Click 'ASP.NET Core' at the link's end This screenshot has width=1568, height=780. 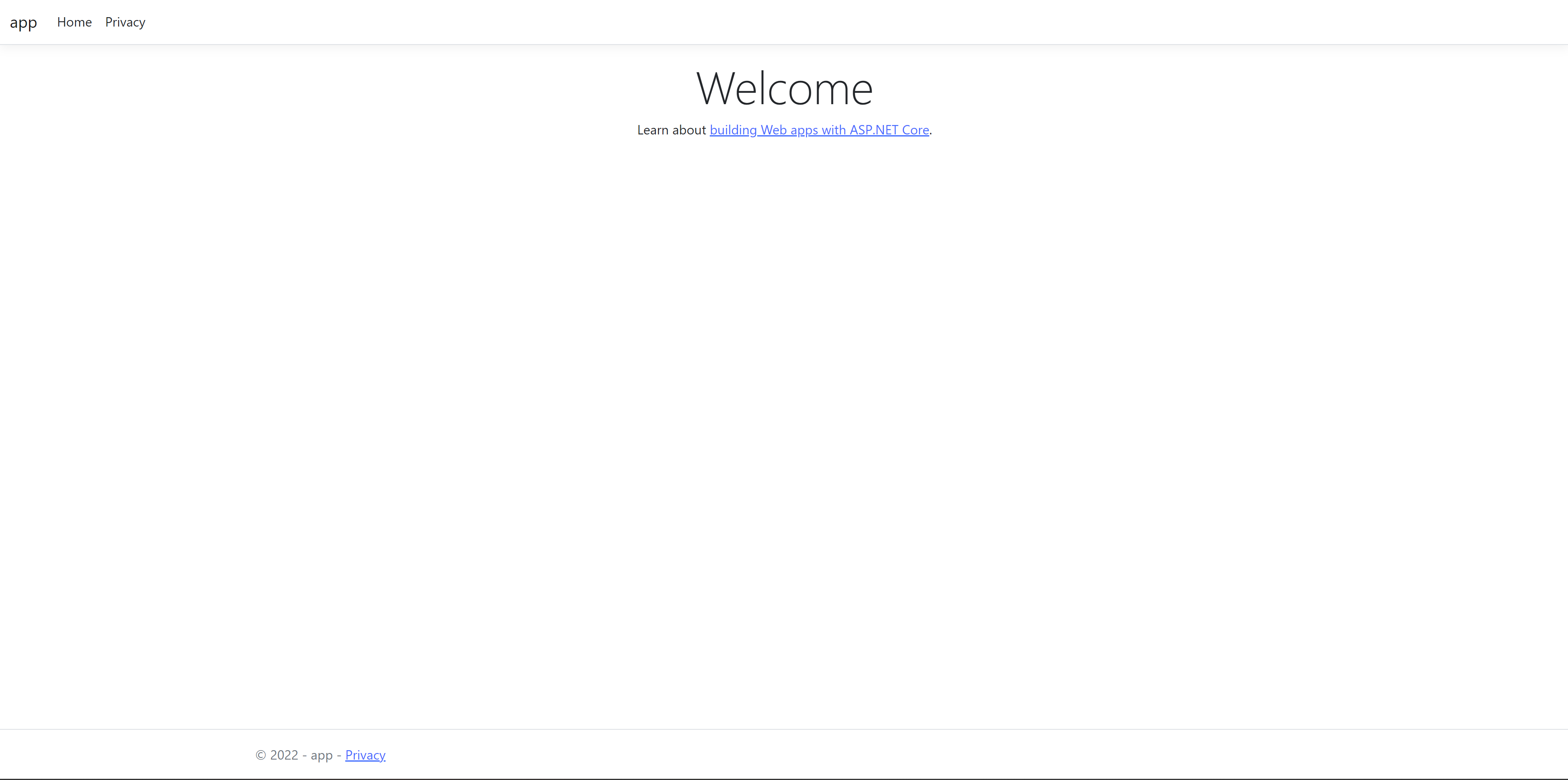(889, 130)
